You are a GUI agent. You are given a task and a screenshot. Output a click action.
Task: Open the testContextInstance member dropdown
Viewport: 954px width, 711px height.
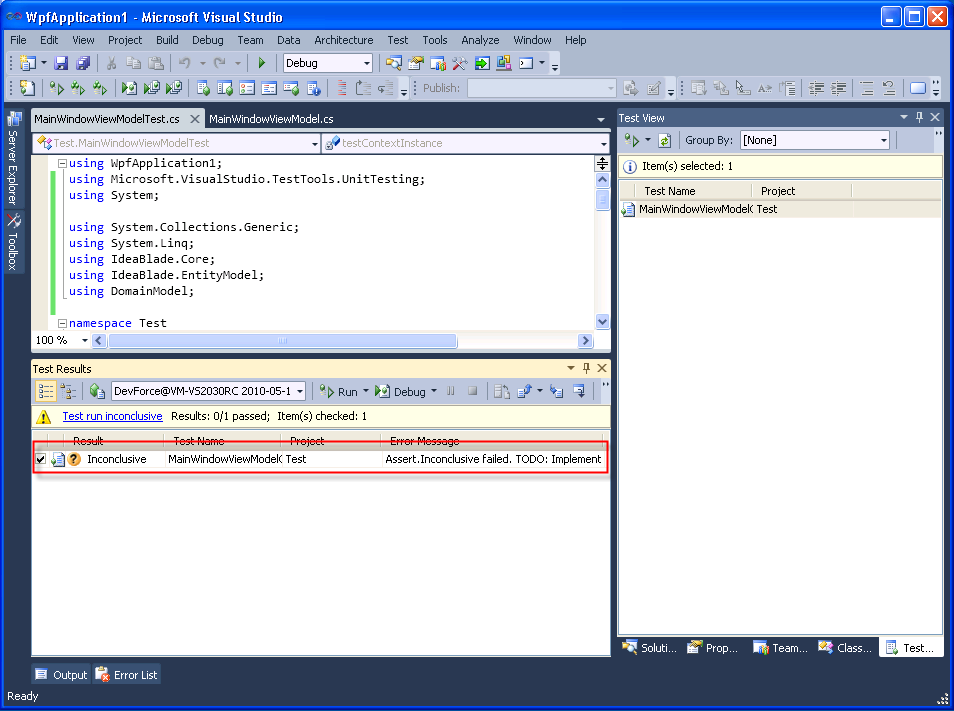[x=604, y=144]
